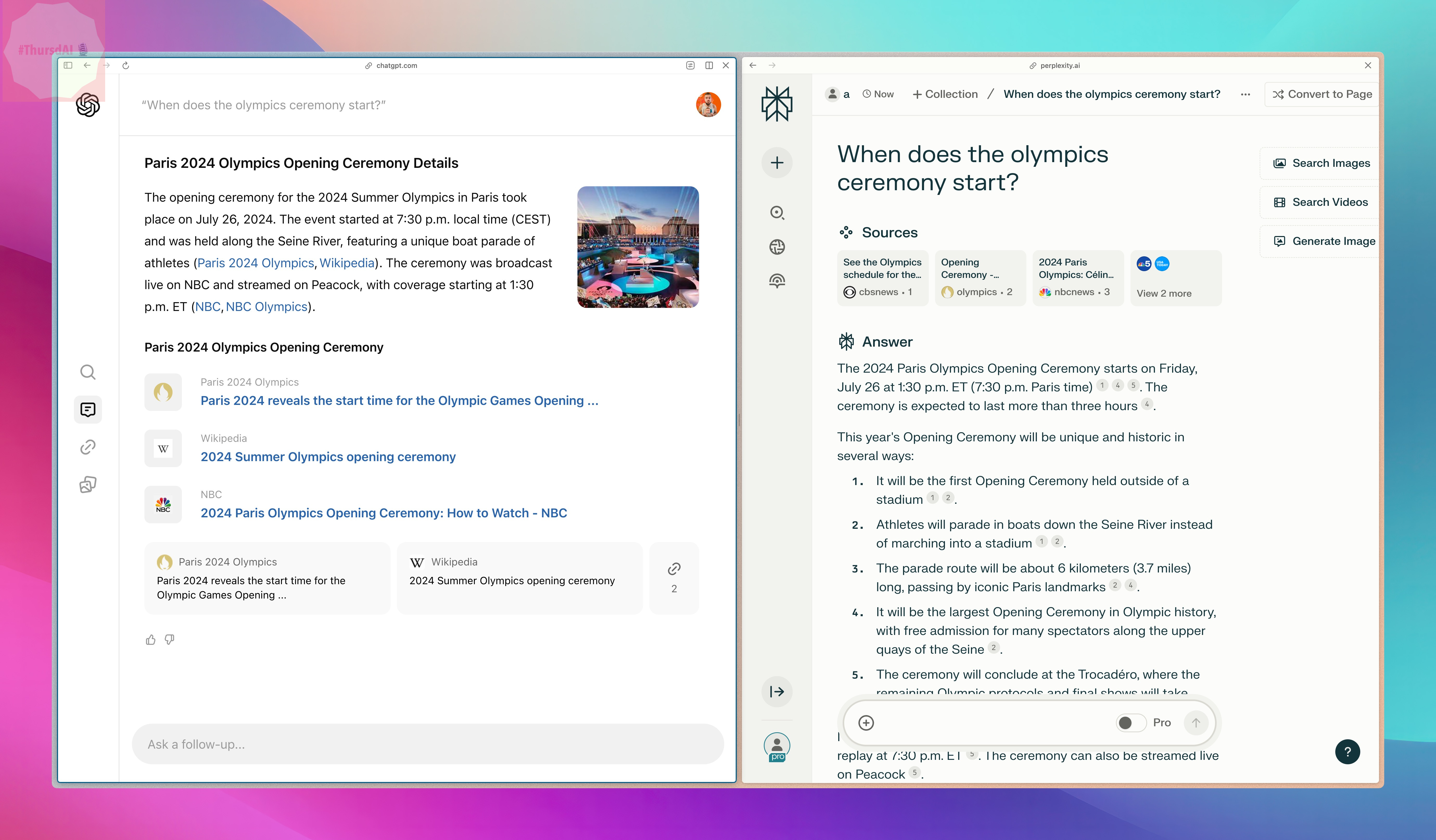Focus the Ask a follow-up input field
The height and width of the screenshot is (840, 1436).
(x=427, y=744)
